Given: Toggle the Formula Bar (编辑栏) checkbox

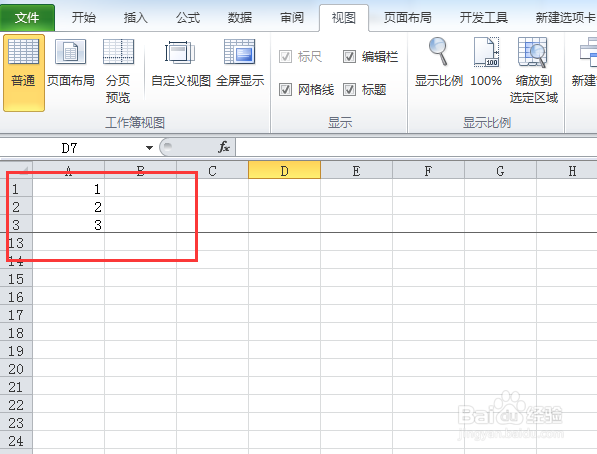Looking at the screenshot, I should (x=349, y=57).
